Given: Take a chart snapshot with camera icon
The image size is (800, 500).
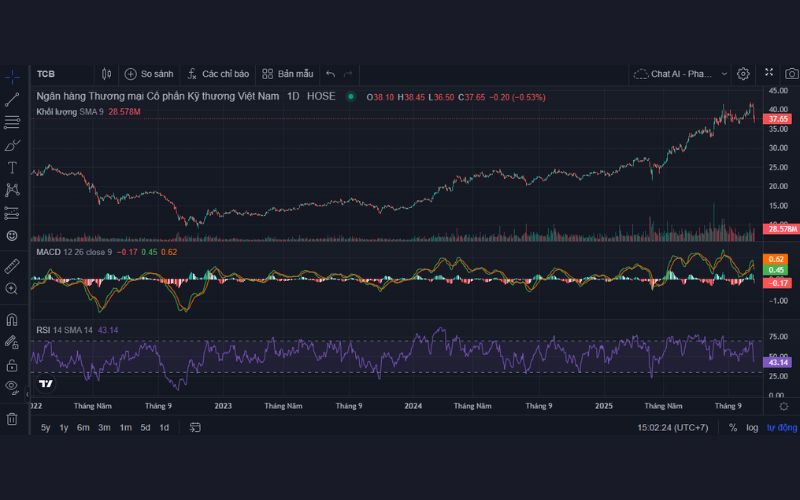Looking at the screenshot, I should click(791, 74).
